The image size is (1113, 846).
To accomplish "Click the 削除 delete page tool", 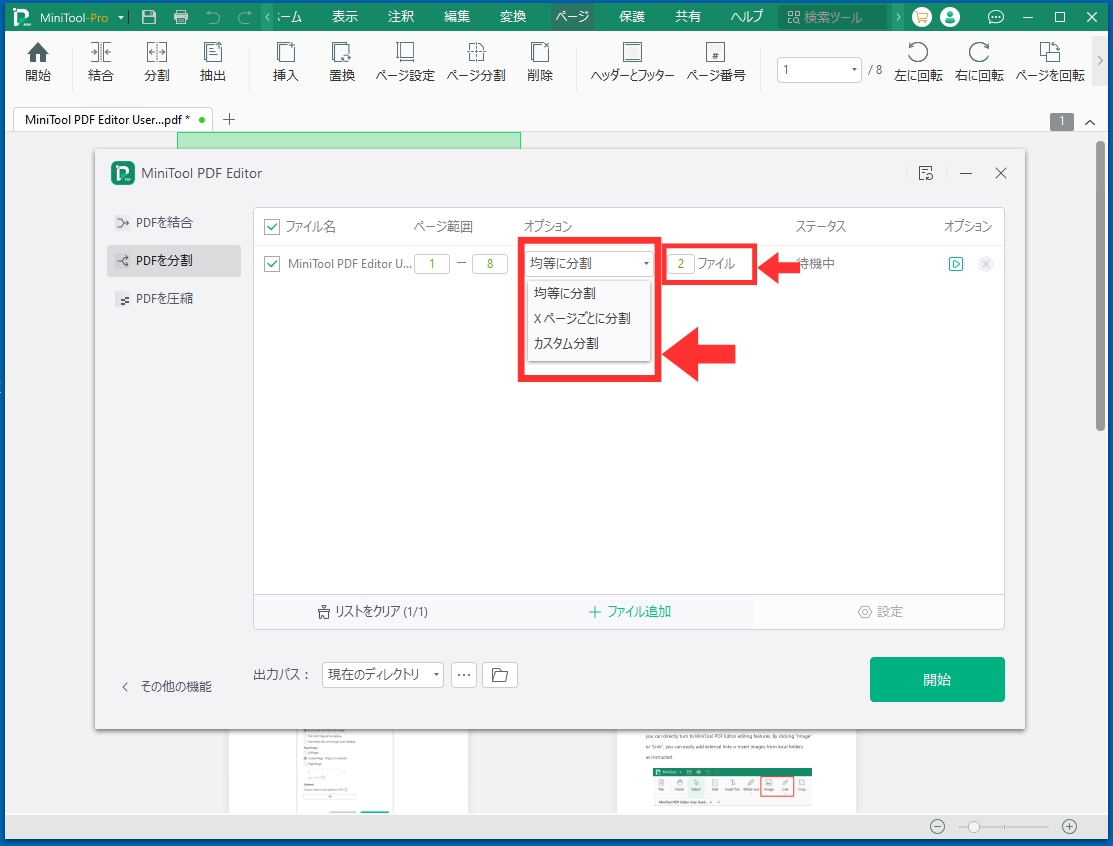I will [539, 62].
